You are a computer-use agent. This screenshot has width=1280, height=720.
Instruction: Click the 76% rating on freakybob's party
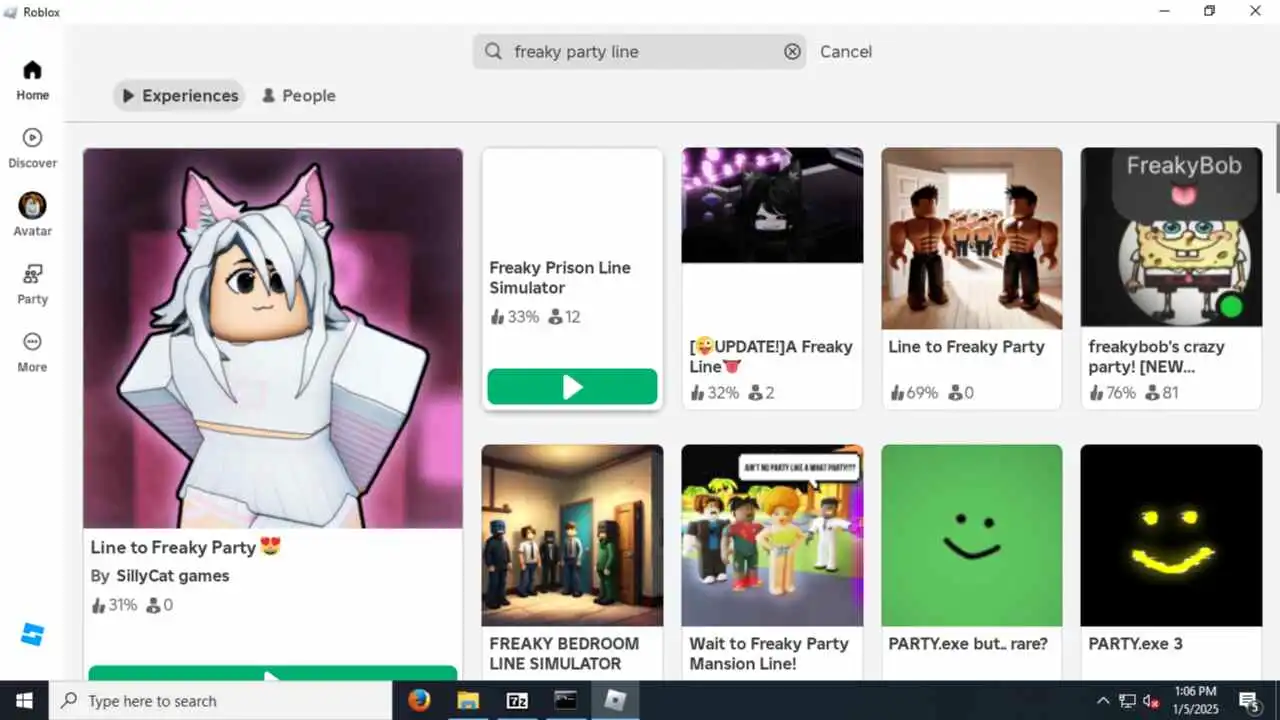pos(1113,393)
